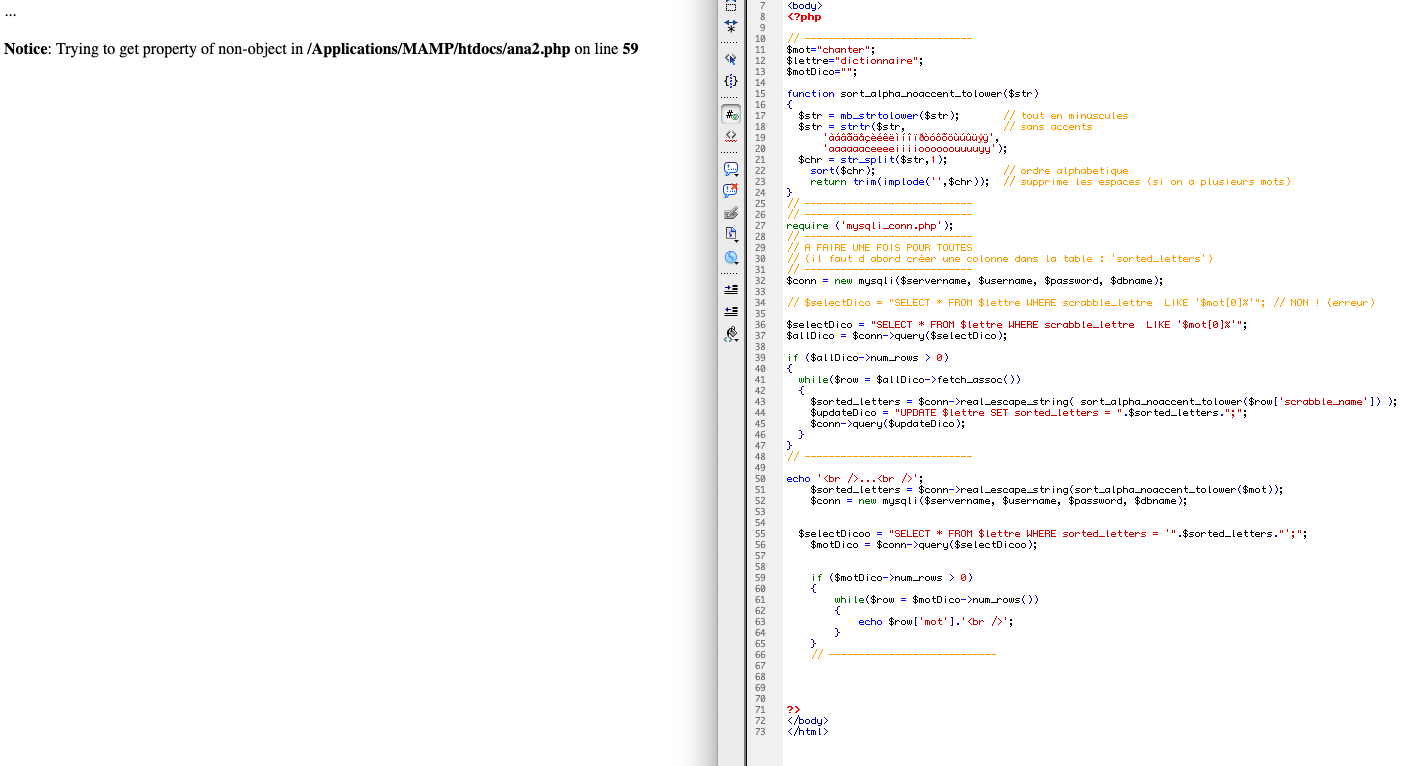Click the 'tout en minuscules' comment
This screenshot has width=1422, height=766.
tap(1065, 116)
